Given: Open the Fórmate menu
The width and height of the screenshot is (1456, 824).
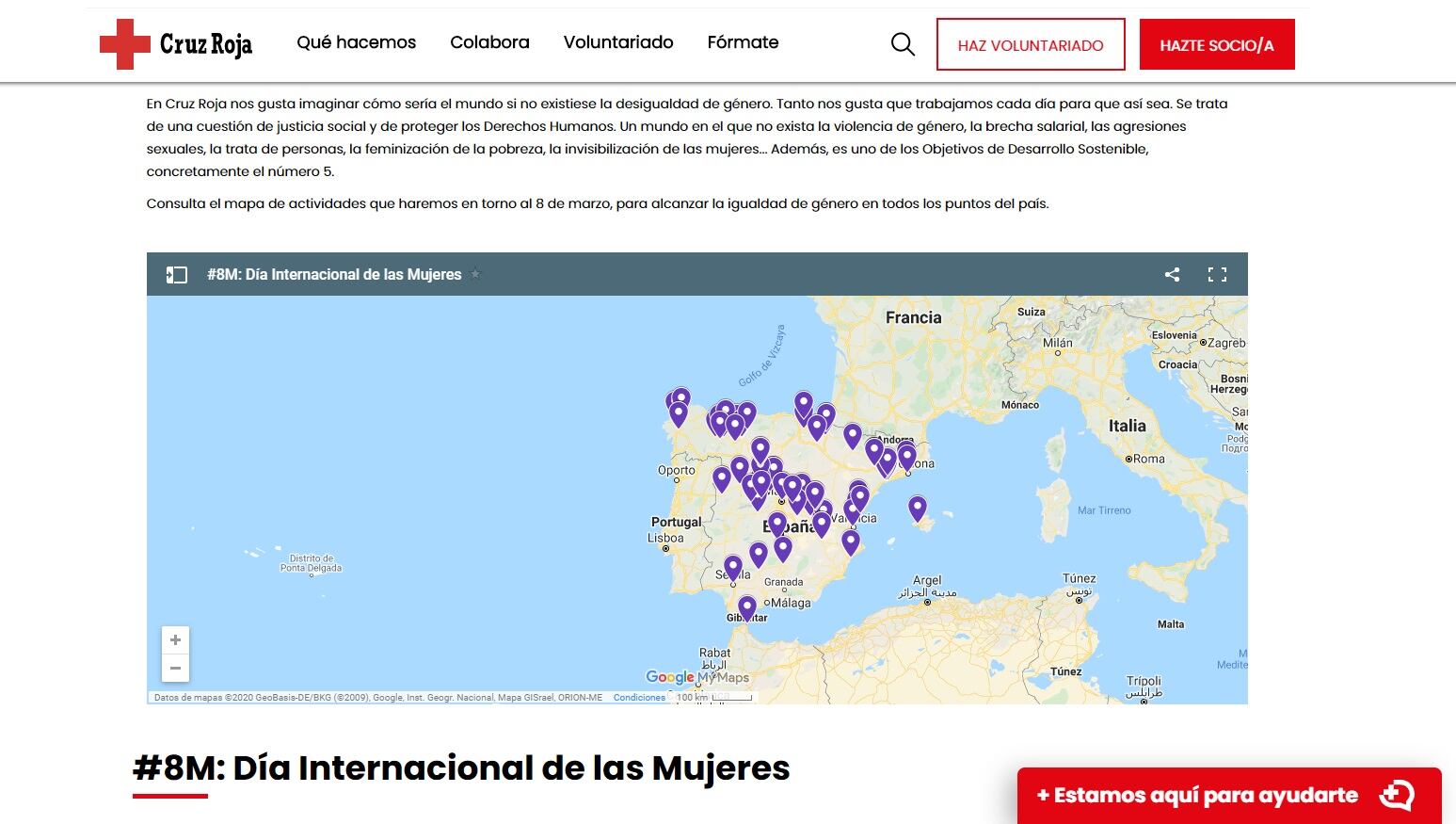Looking at the screenshot, I should (743, 42).
